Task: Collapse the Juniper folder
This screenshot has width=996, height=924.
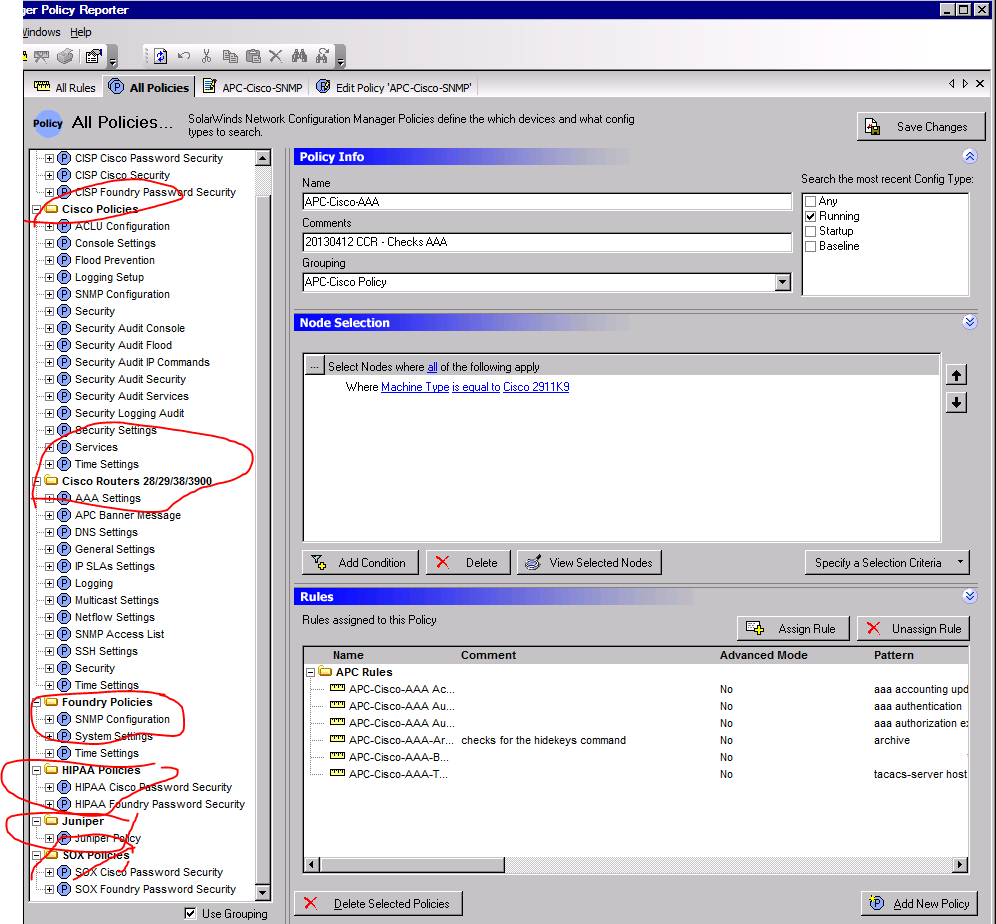Action: click(37, 821)
